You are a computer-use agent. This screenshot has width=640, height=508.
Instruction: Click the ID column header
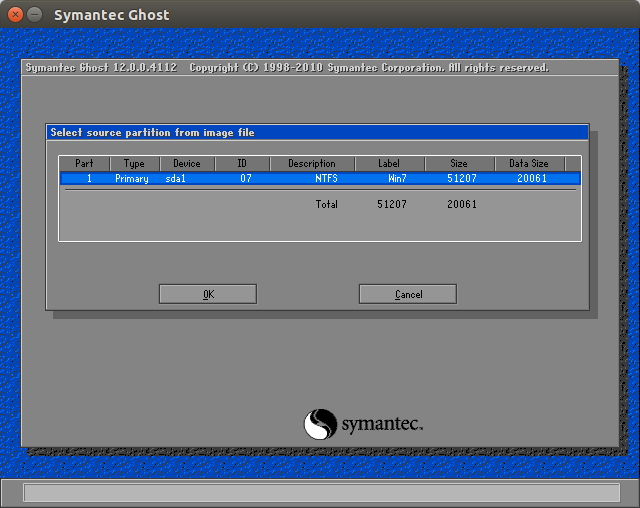coord(242,164)
